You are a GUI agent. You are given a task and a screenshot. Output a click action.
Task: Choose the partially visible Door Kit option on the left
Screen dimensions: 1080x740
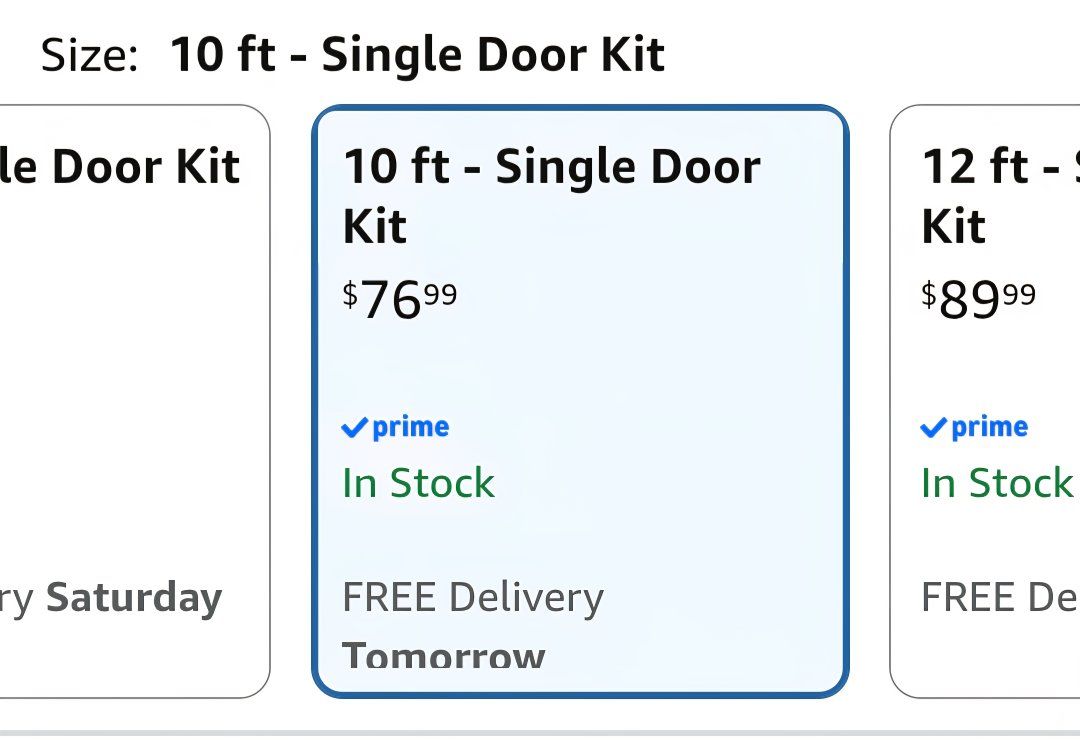pos(134,401)
